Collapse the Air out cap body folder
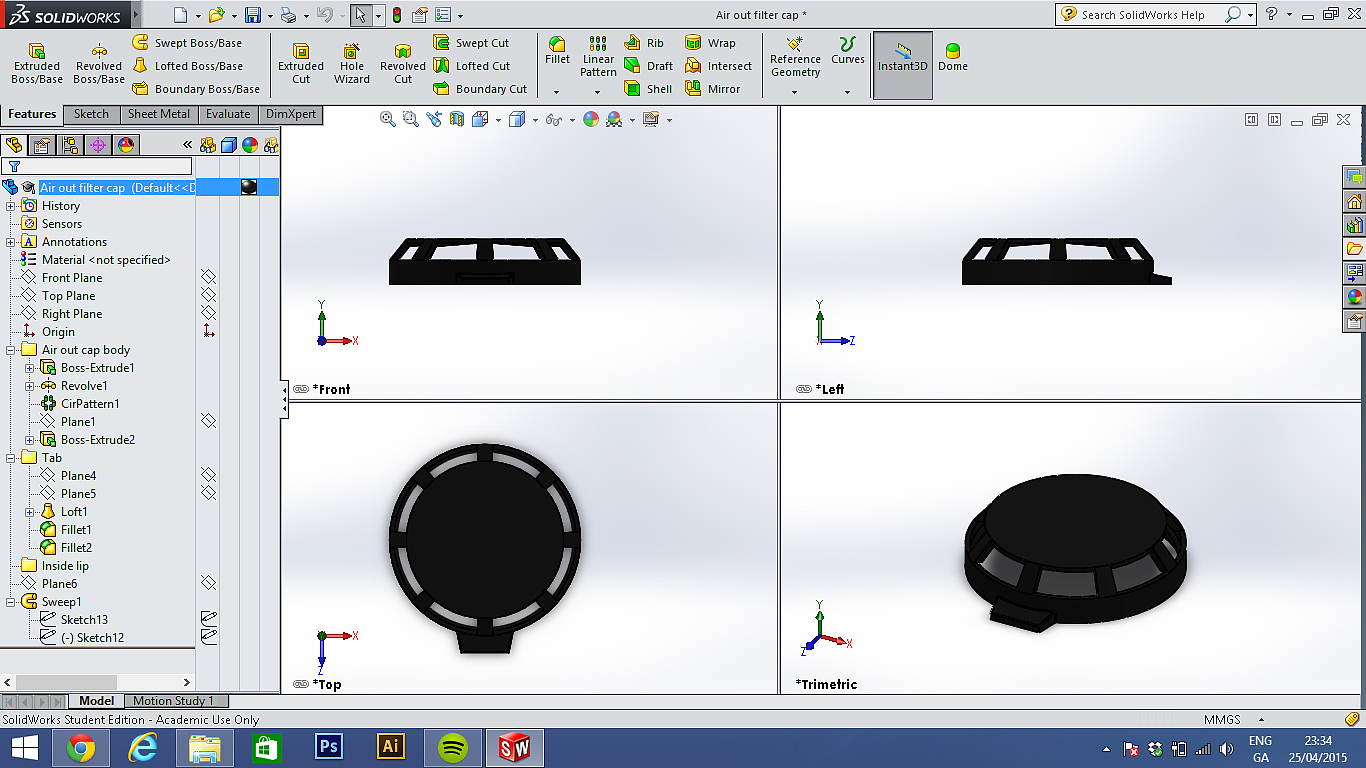 (11, 350)
